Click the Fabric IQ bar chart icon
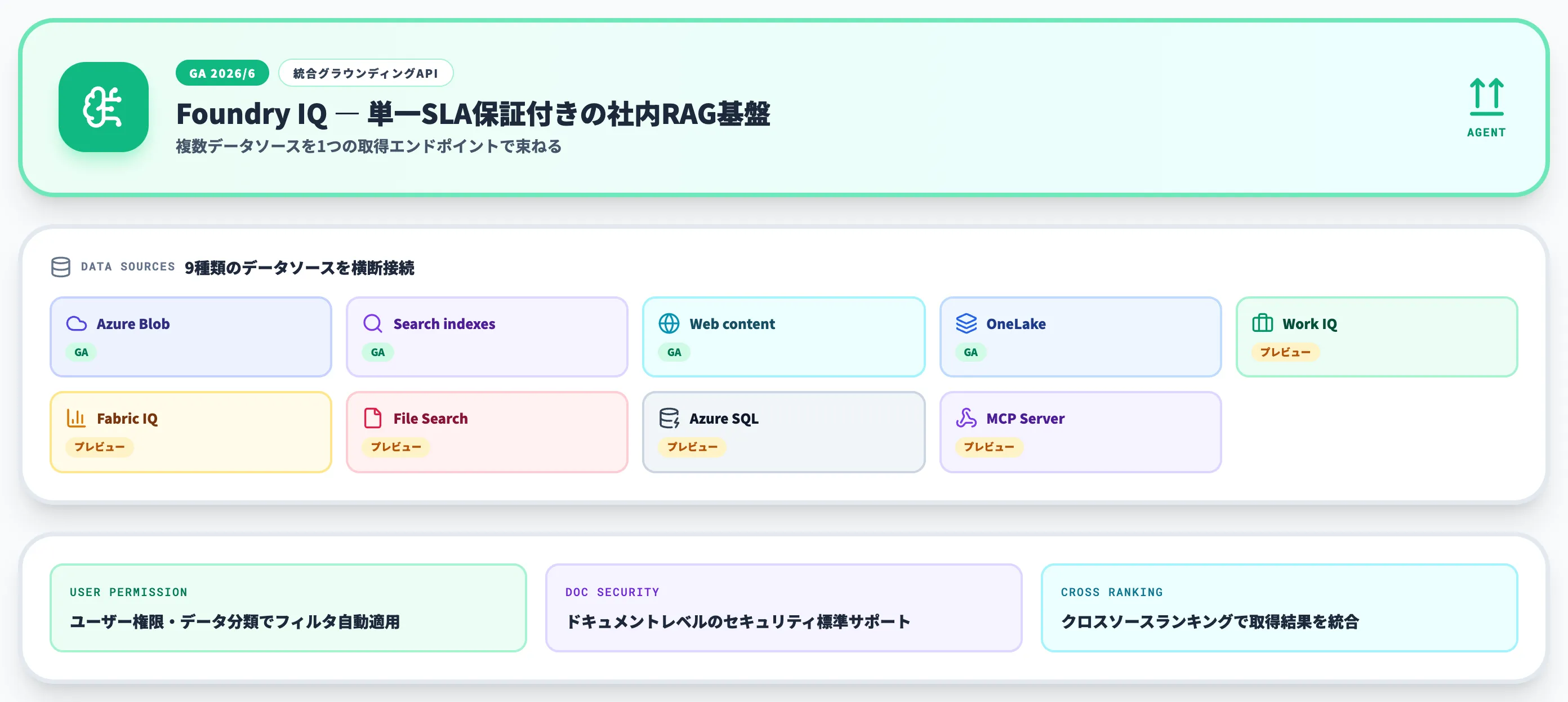The image size is (1568, 702). (x=76, y=418)
